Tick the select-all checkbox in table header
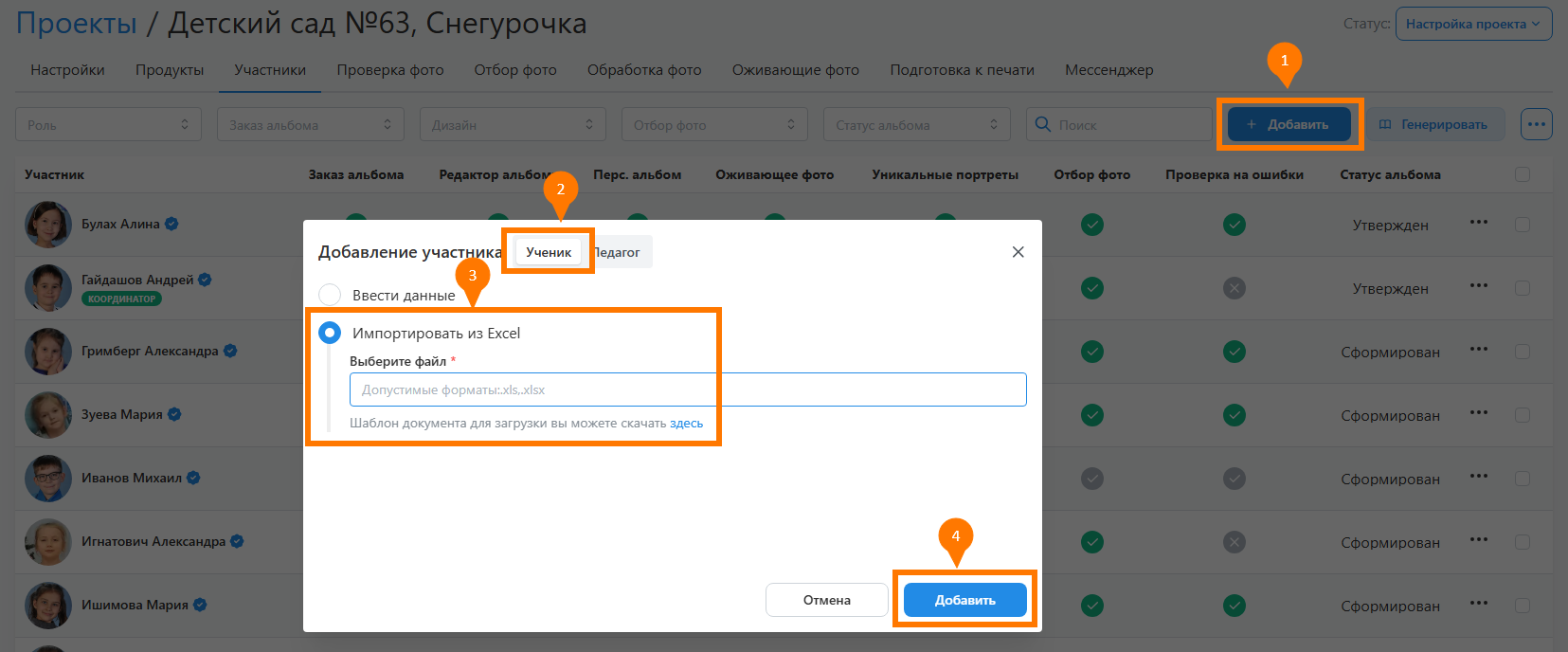Image resolution: width=1568 pixels, height=652 pixels. click(1522, 174)
